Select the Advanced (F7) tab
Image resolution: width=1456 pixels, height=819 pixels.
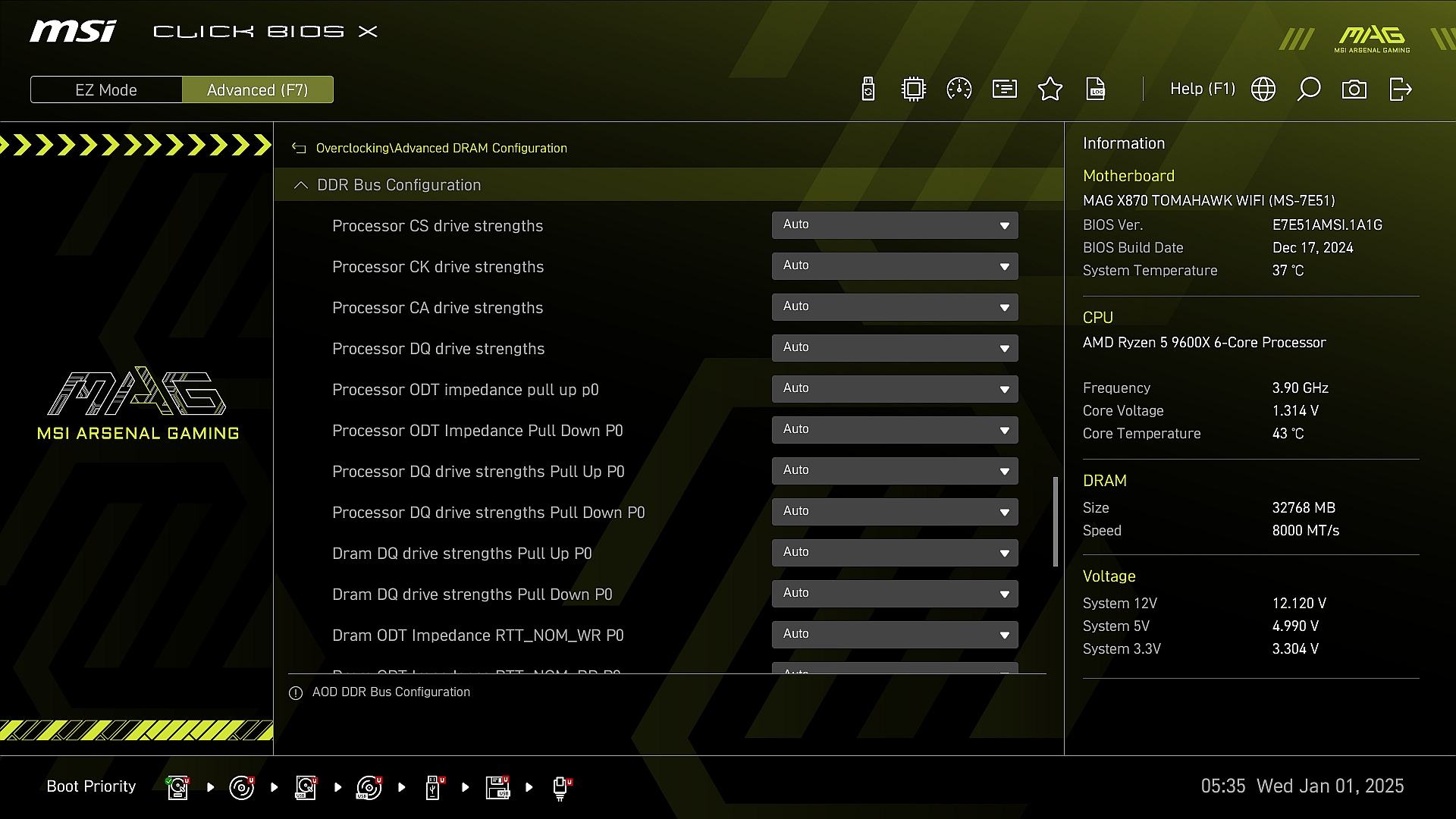pyautogui.click(x=257, y=89)
